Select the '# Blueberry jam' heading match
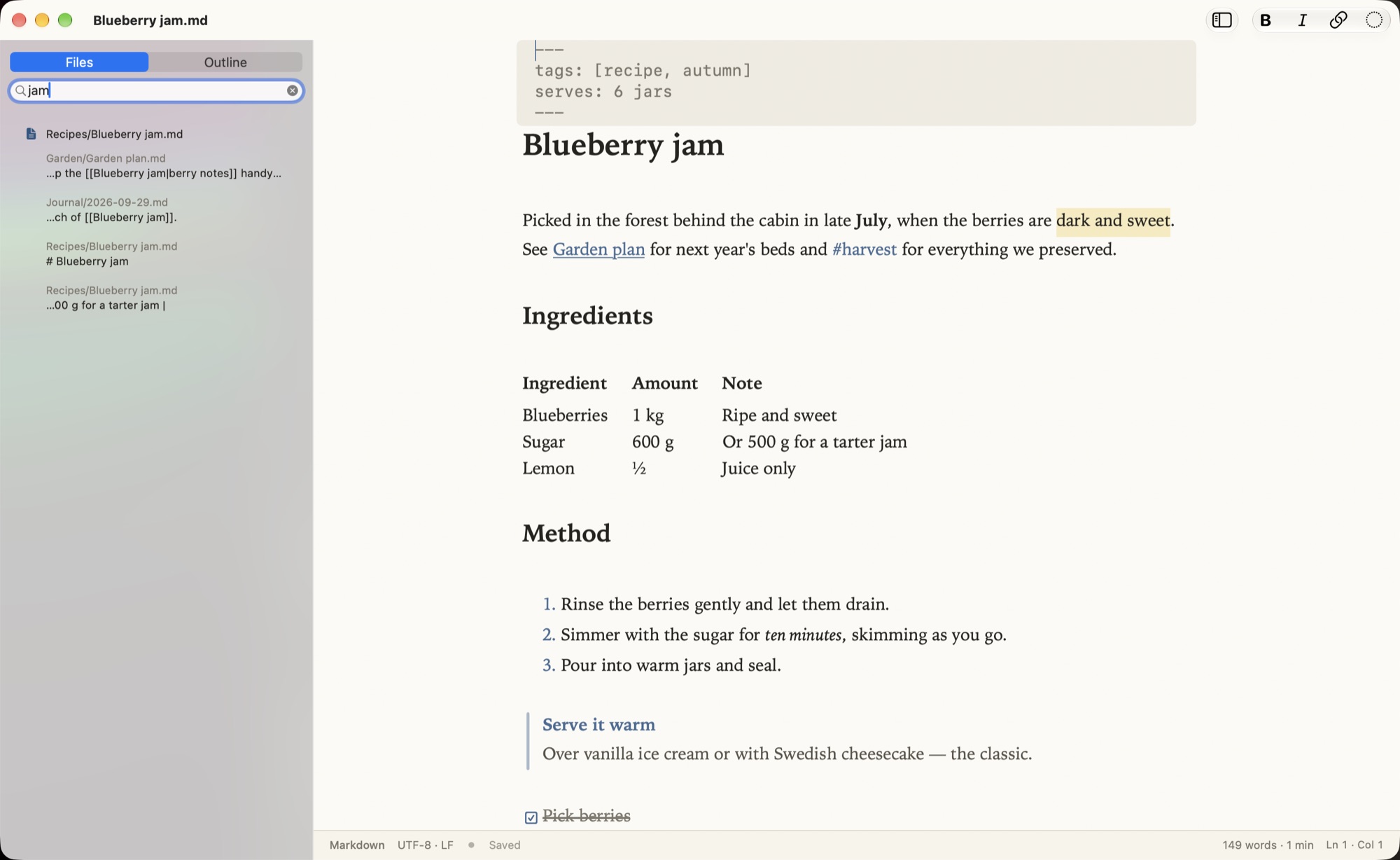 tap(111, 254)
